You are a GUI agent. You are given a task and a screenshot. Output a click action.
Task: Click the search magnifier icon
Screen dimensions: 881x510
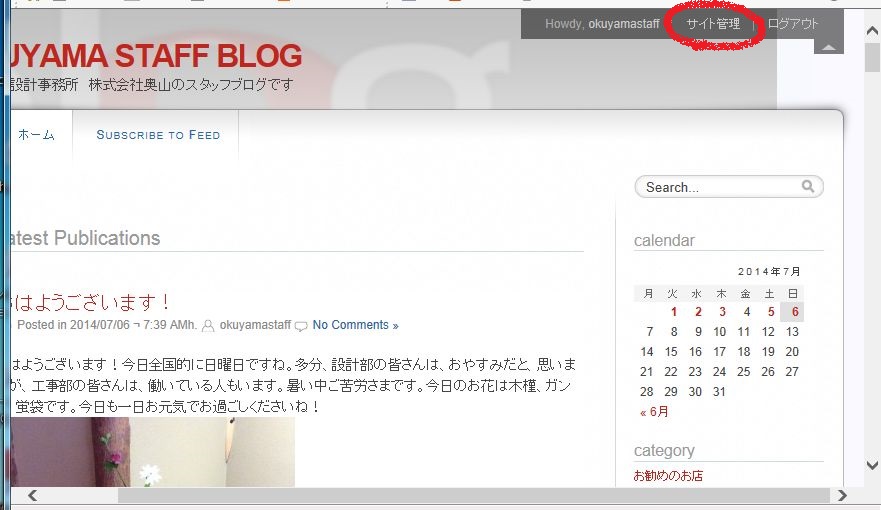(x=808, y=186)
